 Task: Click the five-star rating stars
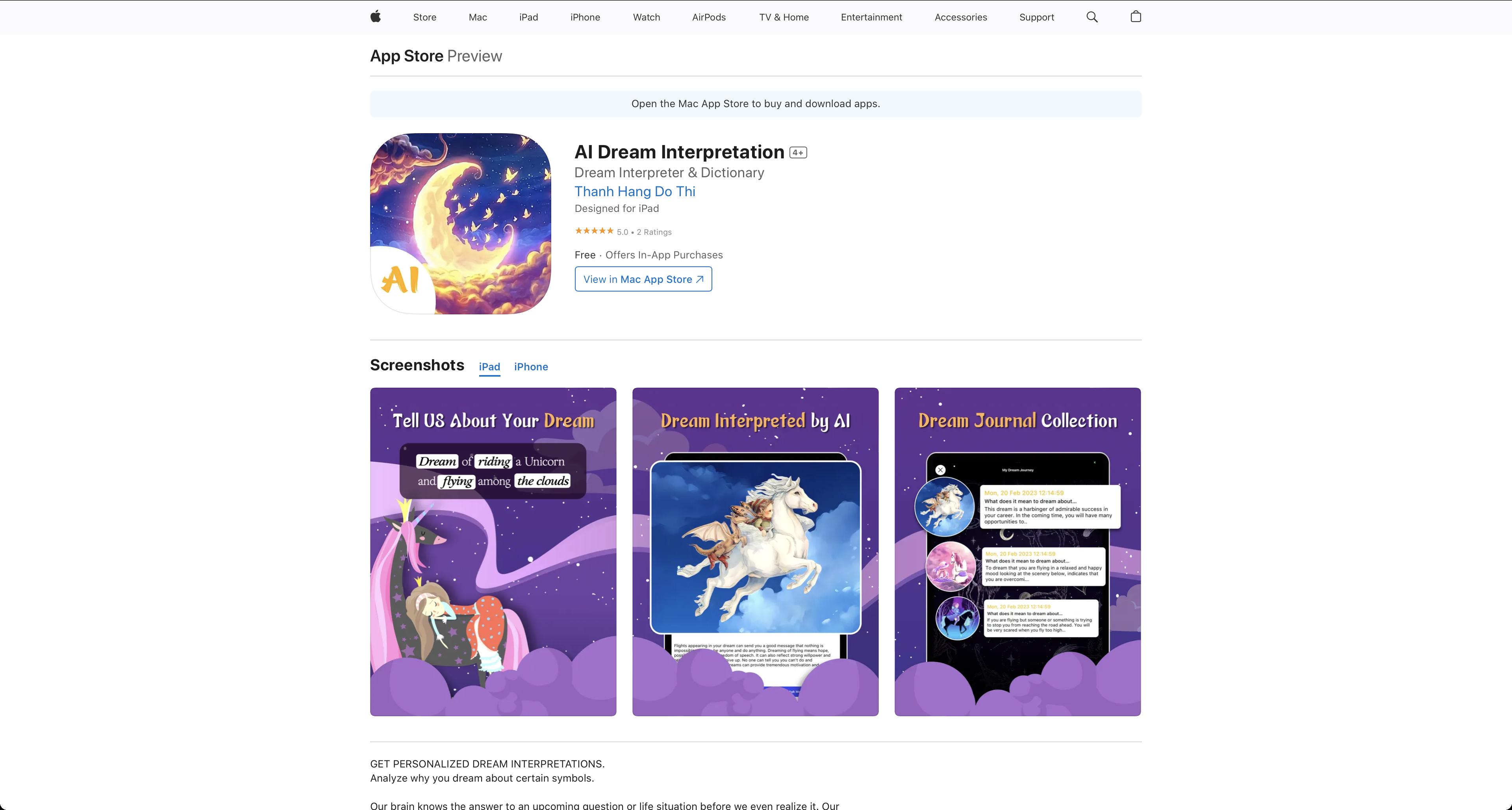tap(594, 231)
